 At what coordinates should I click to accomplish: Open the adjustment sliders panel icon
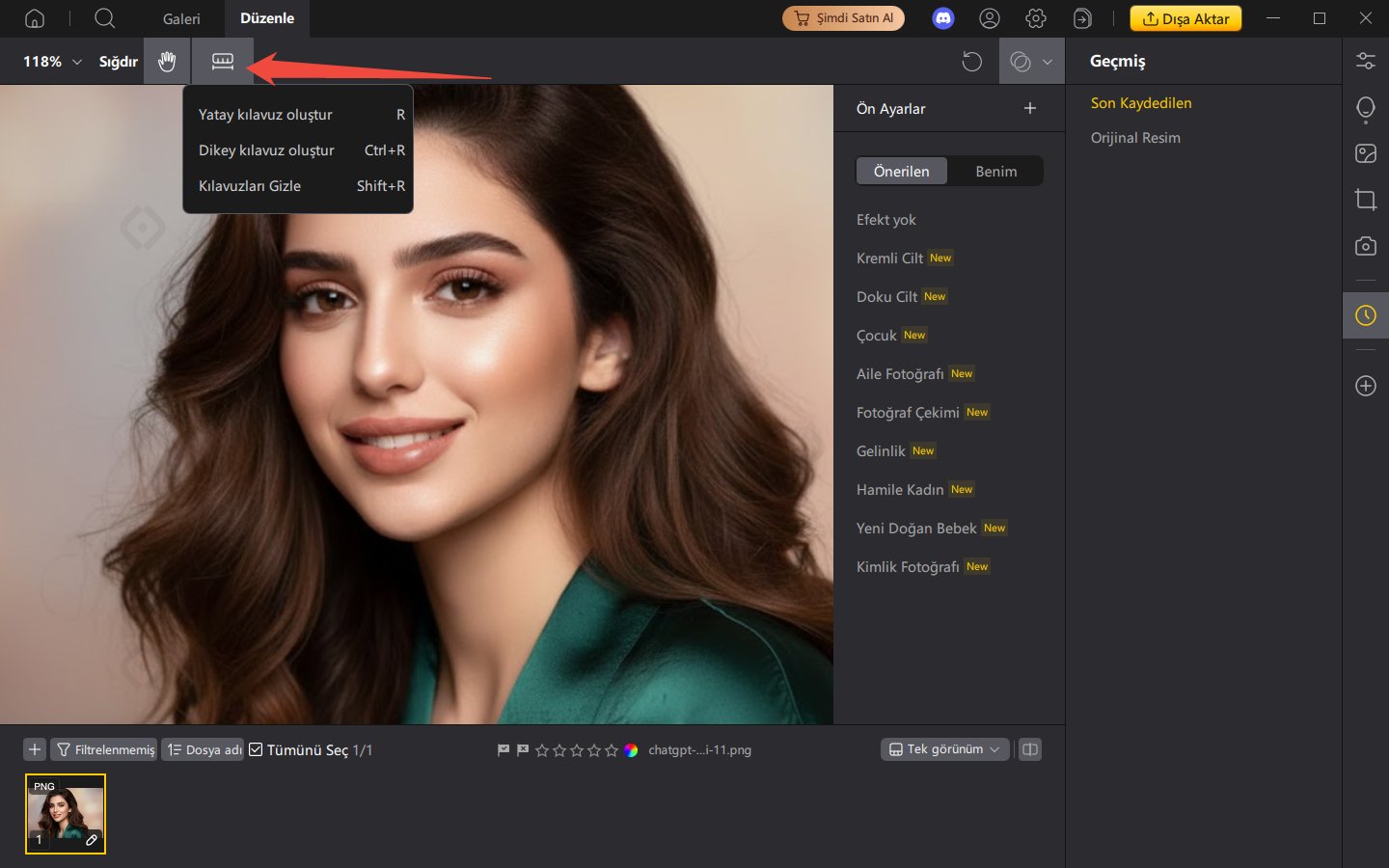pyautogui.click(x=1365, y=61)
